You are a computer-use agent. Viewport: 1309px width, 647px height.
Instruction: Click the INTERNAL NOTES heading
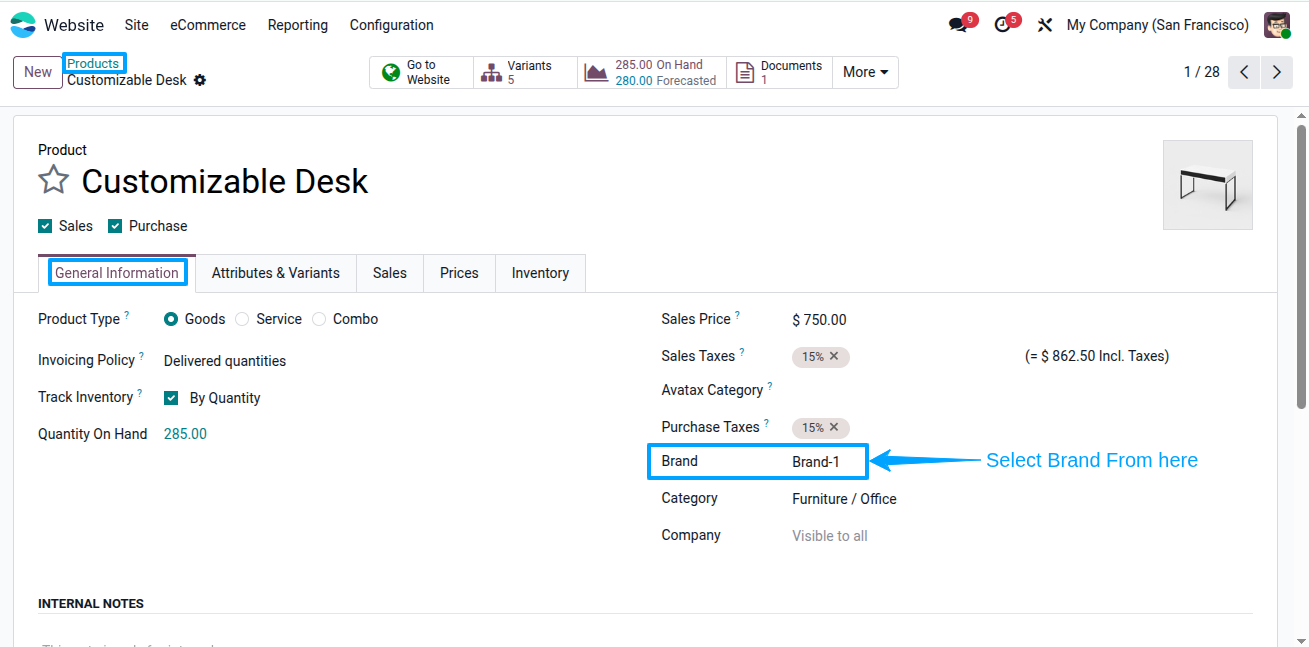[x=91, y=604]
